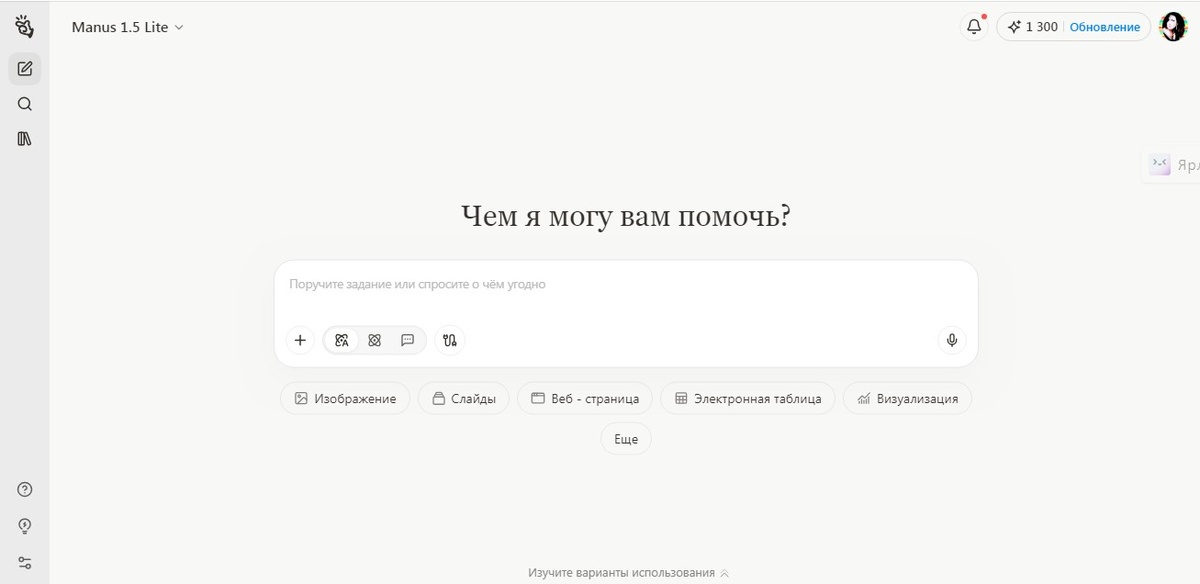This screenshot has width=1200, height=584.
Task: Click the Manus logo at the top left
Action: (x=25, y=26)
